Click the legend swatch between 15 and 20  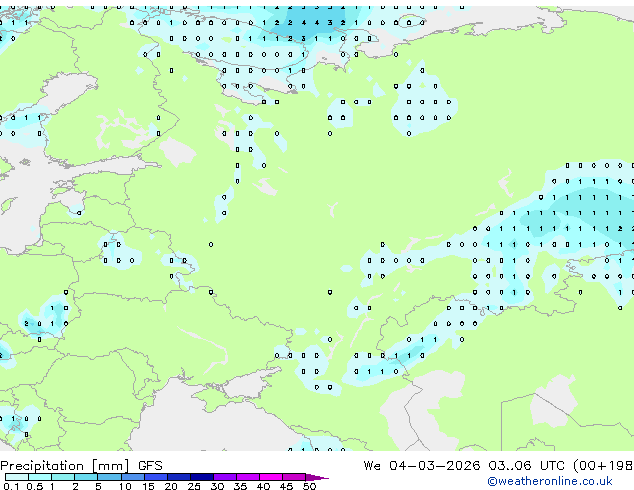(x=156, y=477)
